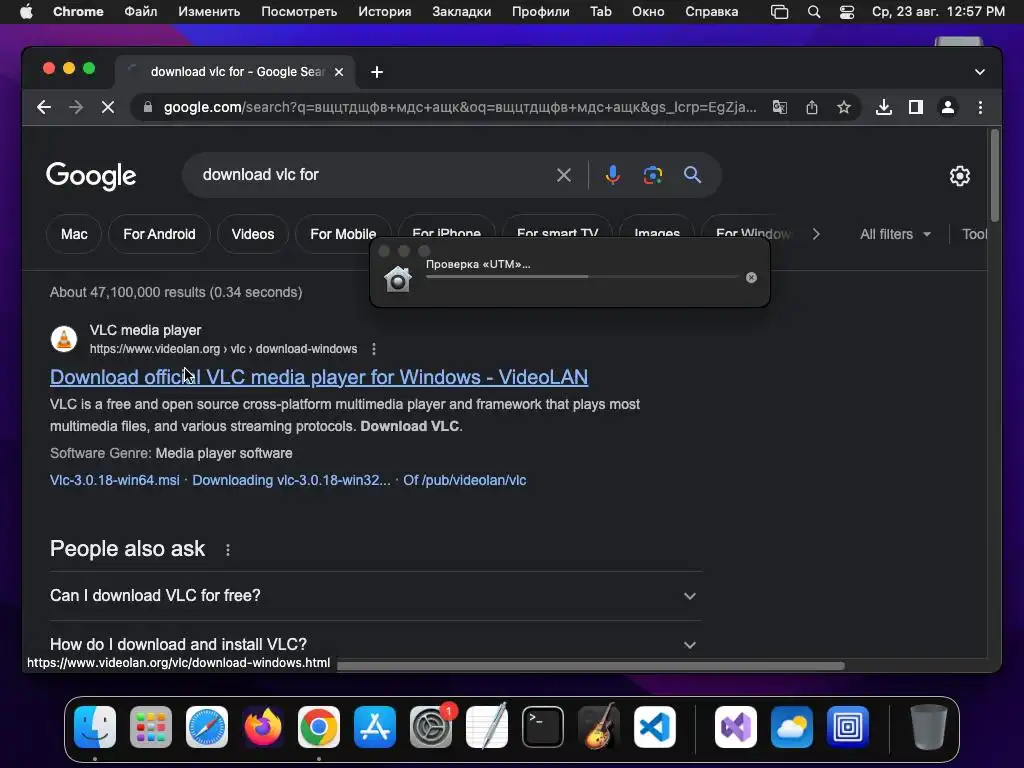Launch Firefox from the Dock
Screen dimensions: 1024x768
263,727
